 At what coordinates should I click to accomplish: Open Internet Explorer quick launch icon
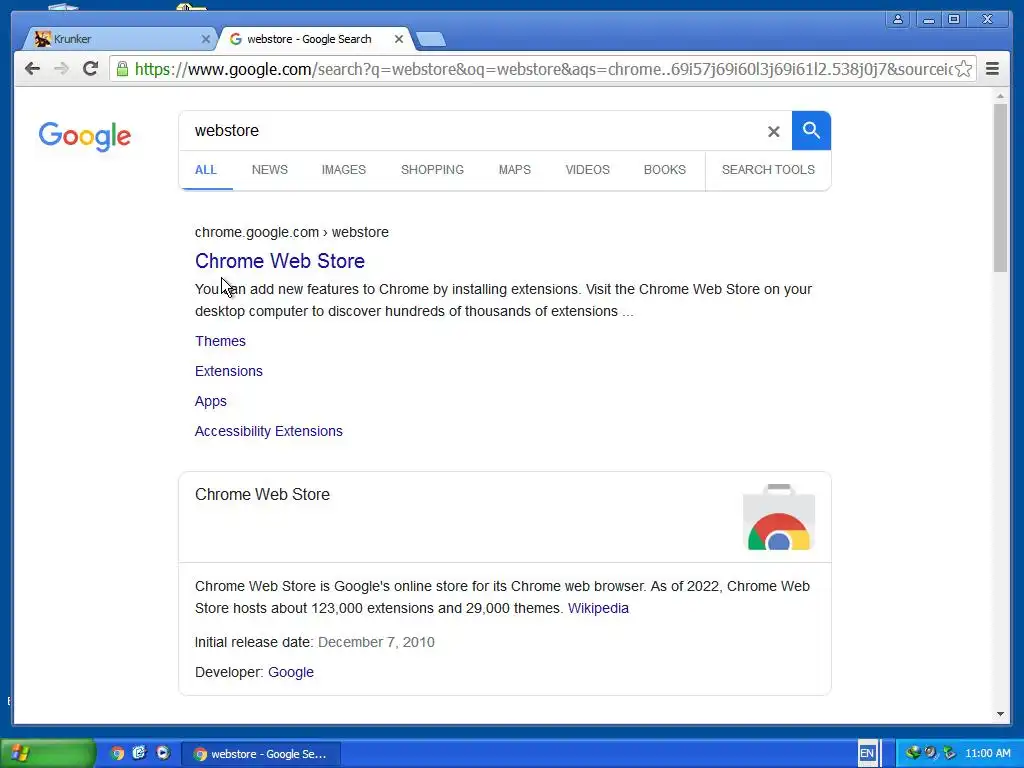point(139,753)
